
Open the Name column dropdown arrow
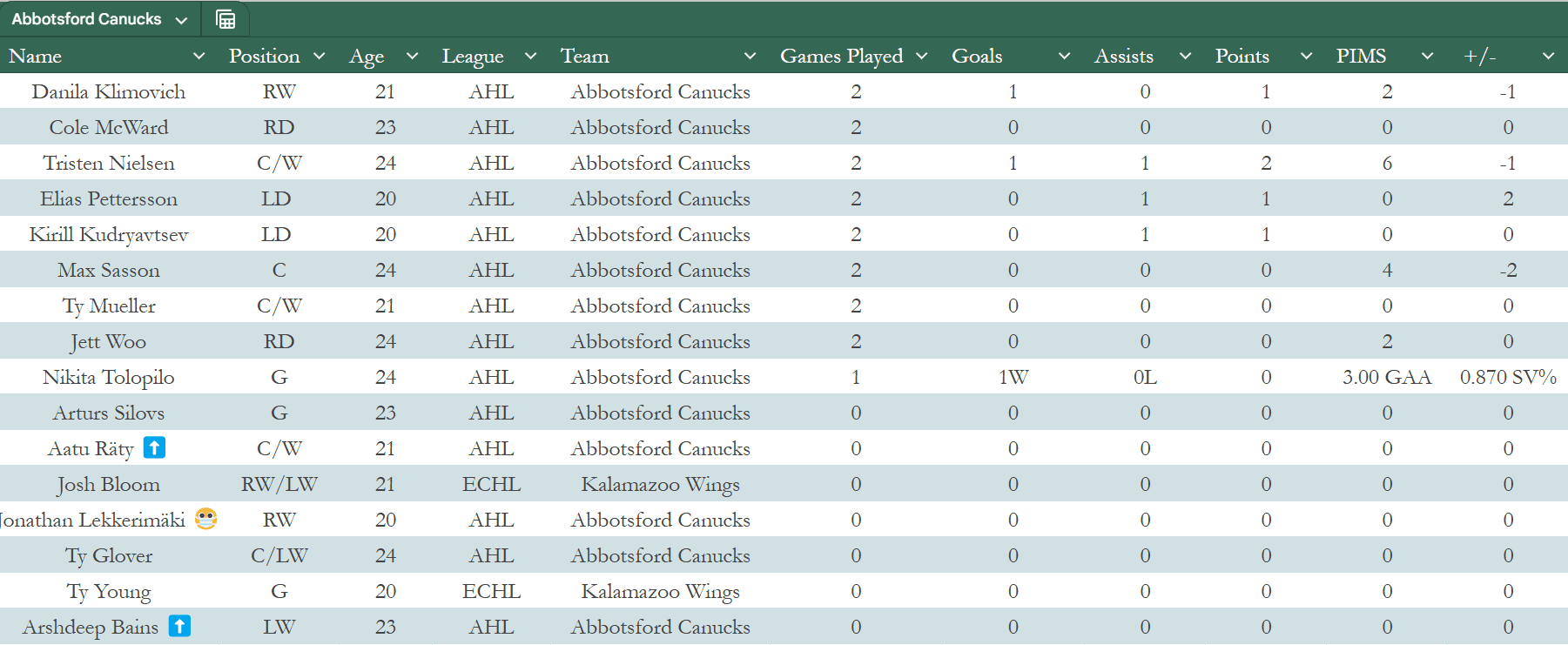[x=199, y=56]
